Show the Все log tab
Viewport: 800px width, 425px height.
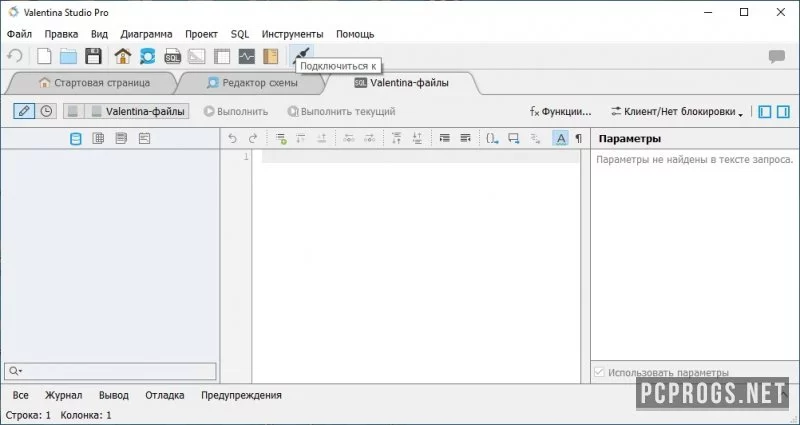click(21, 395)
